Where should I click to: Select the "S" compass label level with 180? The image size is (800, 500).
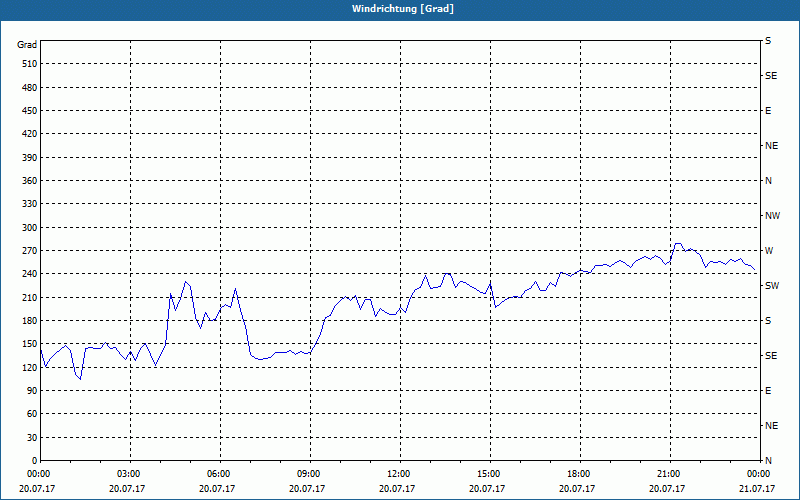pyautogui.click(x=768, y=321)
